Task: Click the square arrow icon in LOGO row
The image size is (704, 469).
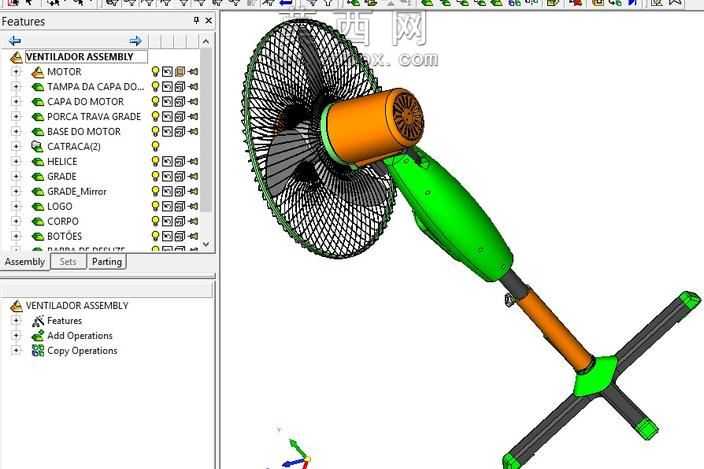Action: coord(167,206)
